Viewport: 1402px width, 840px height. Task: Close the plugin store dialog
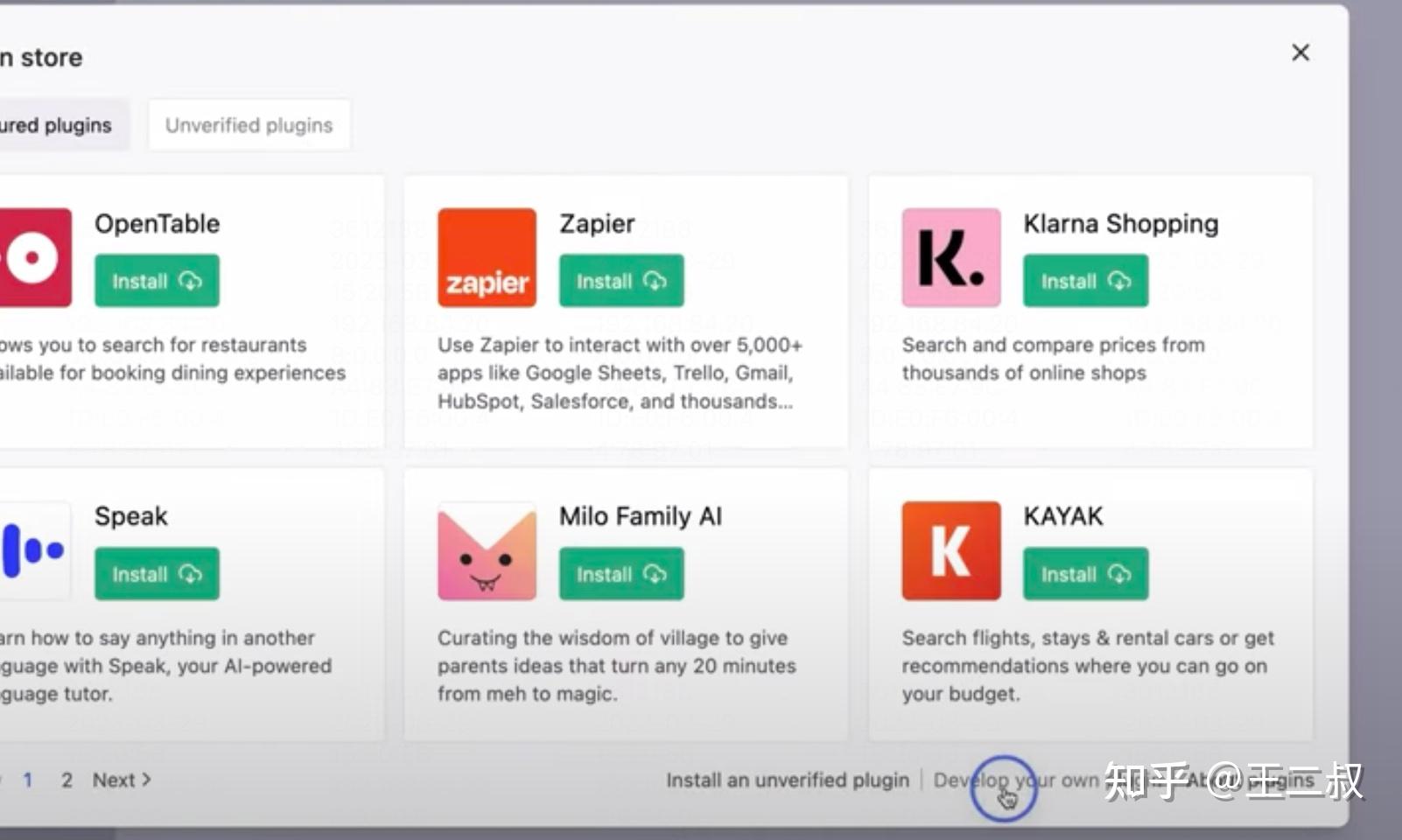[1300, 52]
